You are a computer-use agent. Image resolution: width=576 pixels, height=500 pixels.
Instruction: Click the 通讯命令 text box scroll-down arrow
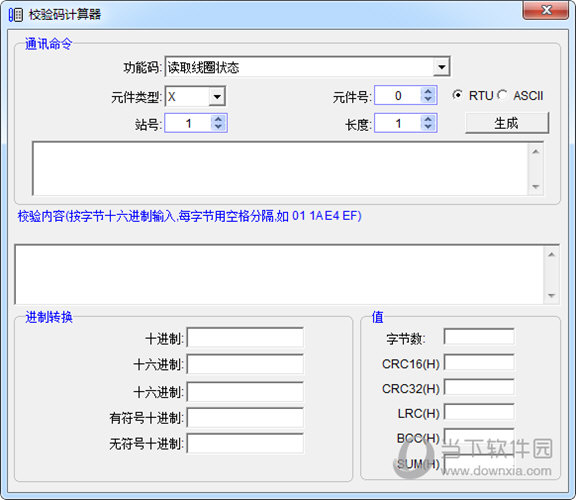pos(536,187)
